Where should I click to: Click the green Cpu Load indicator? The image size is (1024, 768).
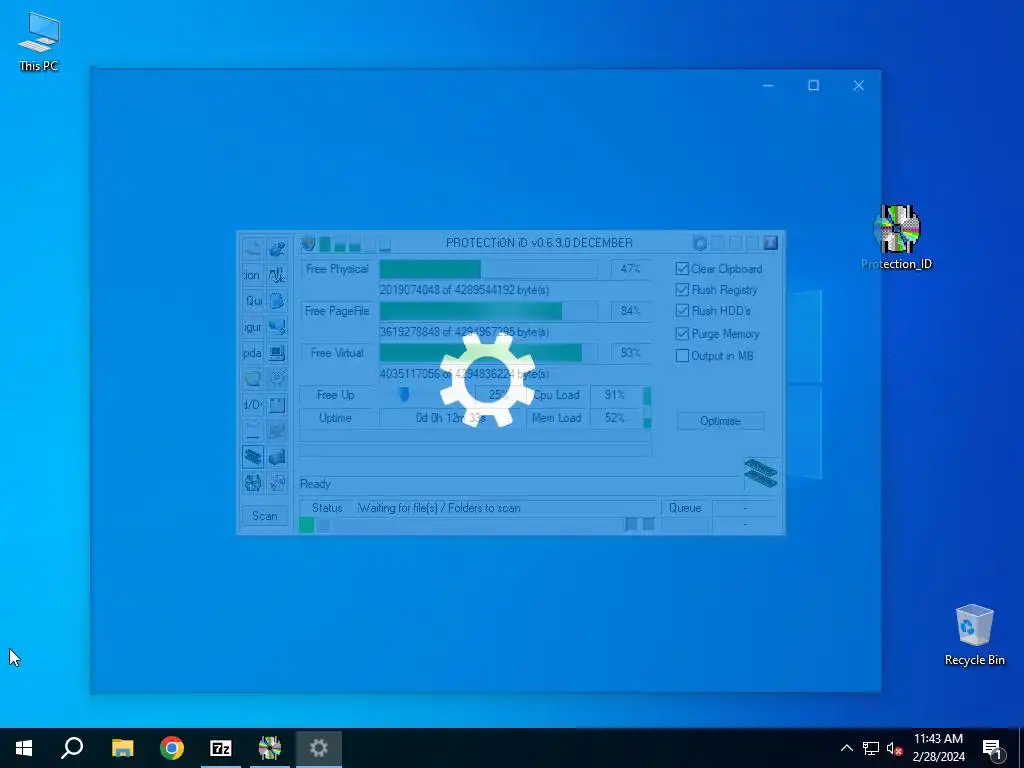point(647,396)
